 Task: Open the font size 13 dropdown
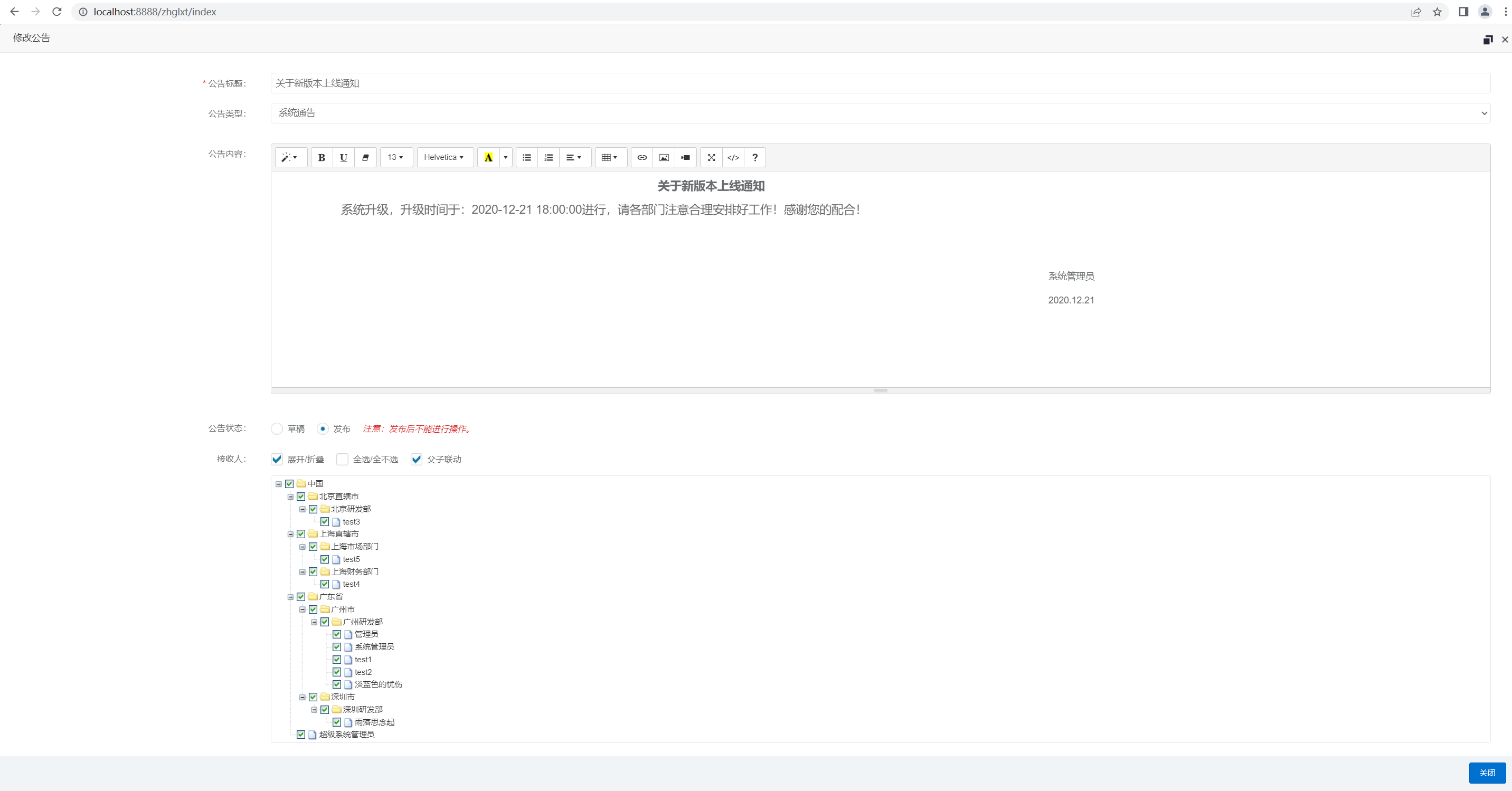(x=395, y=157)
